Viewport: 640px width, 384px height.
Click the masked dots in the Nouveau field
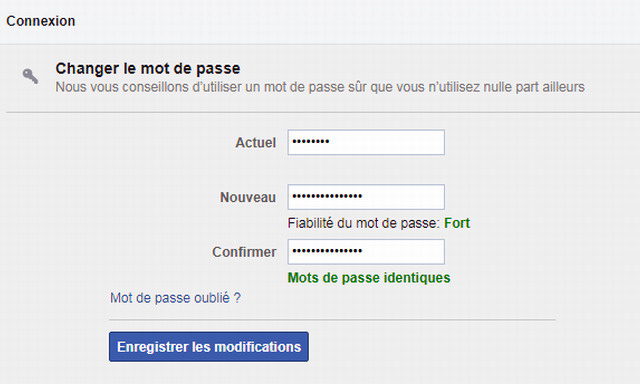point(327,196)
